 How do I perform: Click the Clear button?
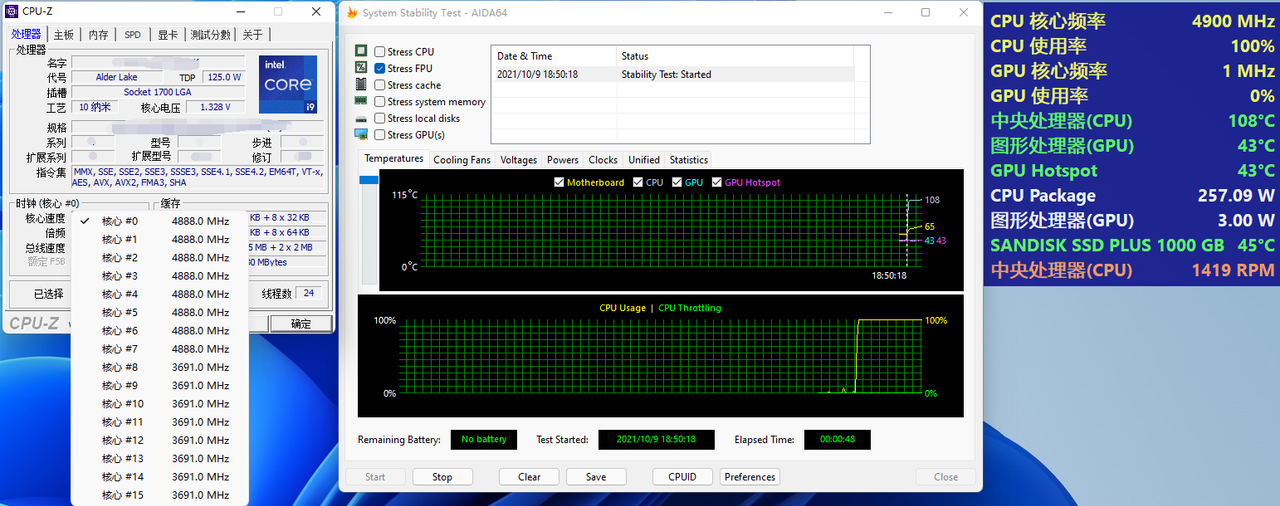coord(529,477)
